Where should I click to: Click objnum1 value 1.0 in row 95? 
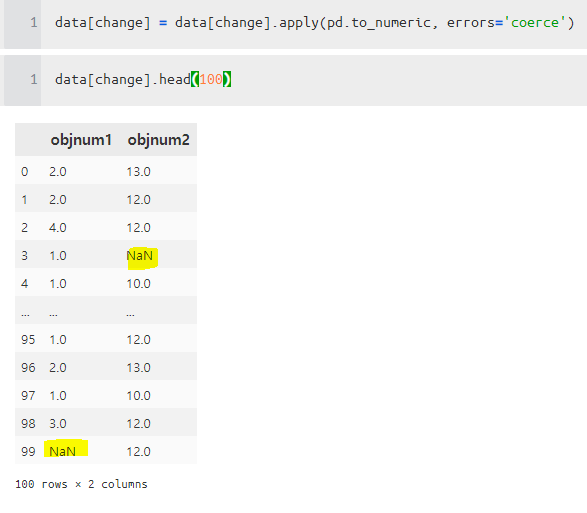58,339
